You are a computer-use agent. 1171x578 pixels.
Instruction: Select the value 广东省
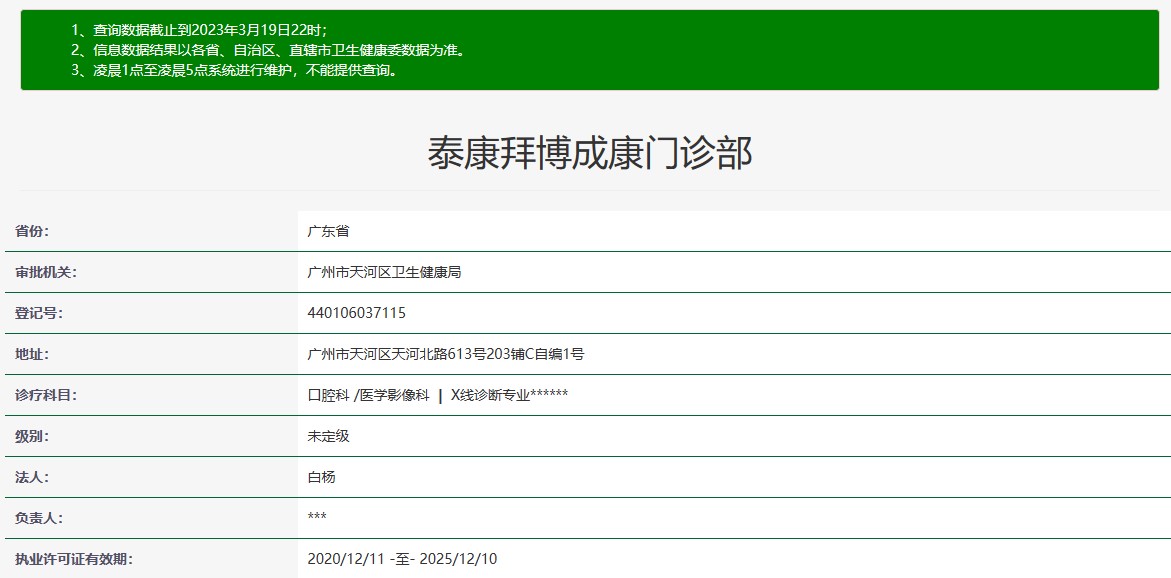point(328,231)
